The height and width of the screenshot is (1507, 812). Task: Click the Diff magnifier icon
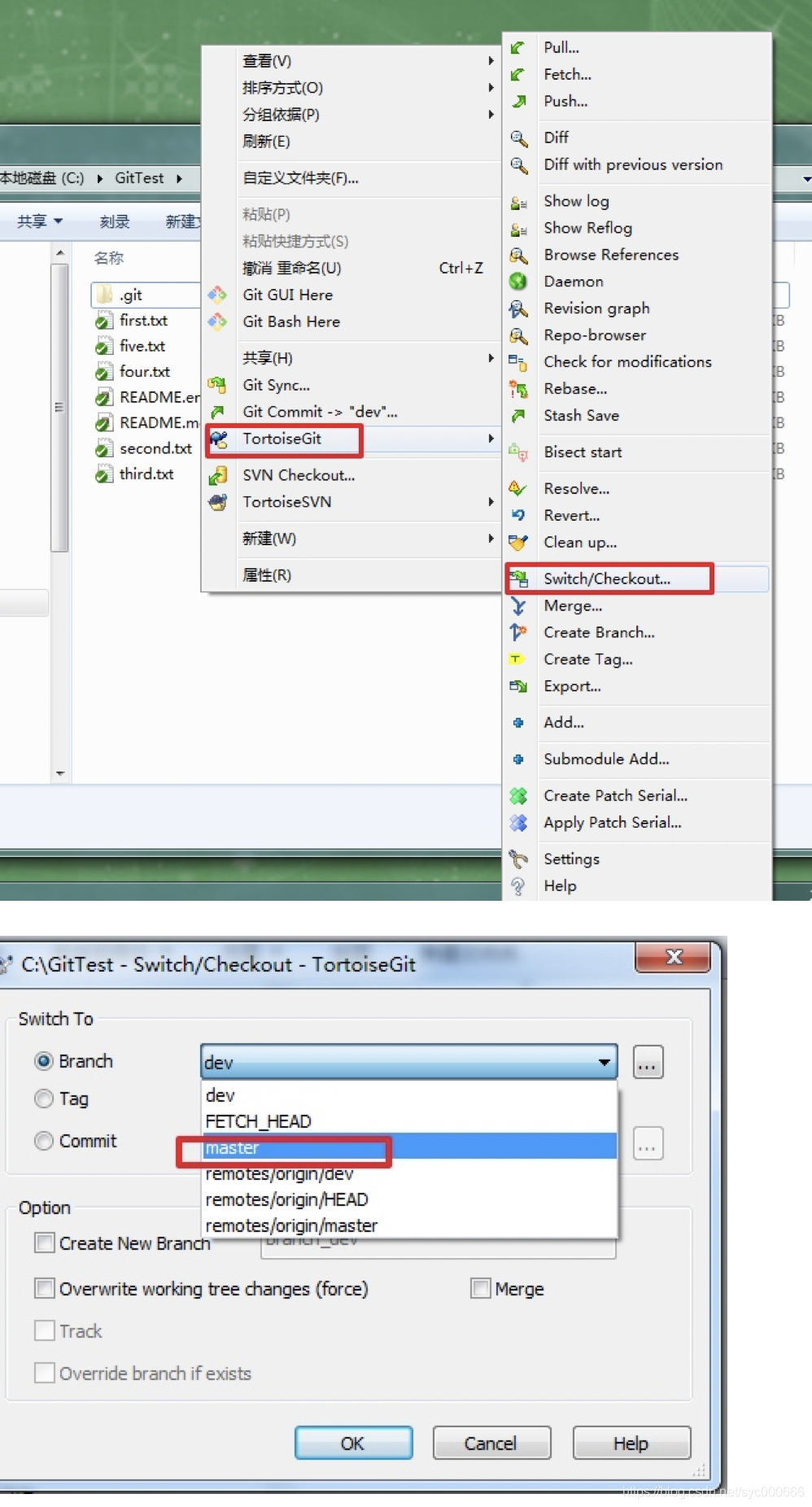coord(518,138)
